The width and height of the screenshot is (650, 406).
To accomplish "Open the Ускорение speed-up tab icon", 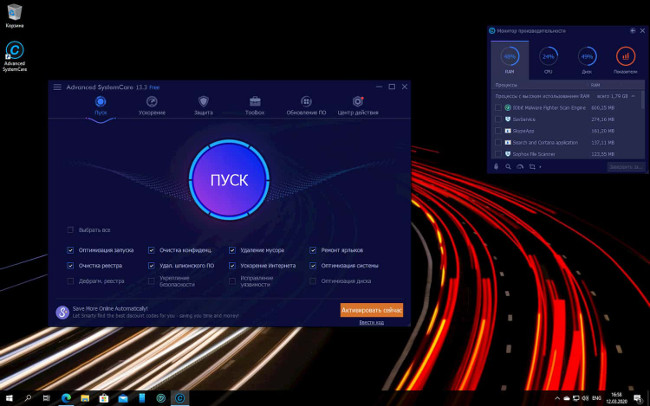I will click(x=152, y=103).
